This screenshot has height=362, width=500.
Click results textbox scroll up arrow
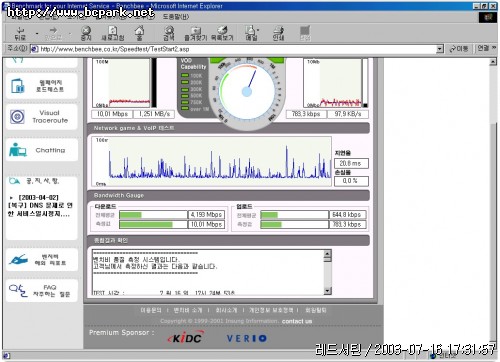point(327,255)
